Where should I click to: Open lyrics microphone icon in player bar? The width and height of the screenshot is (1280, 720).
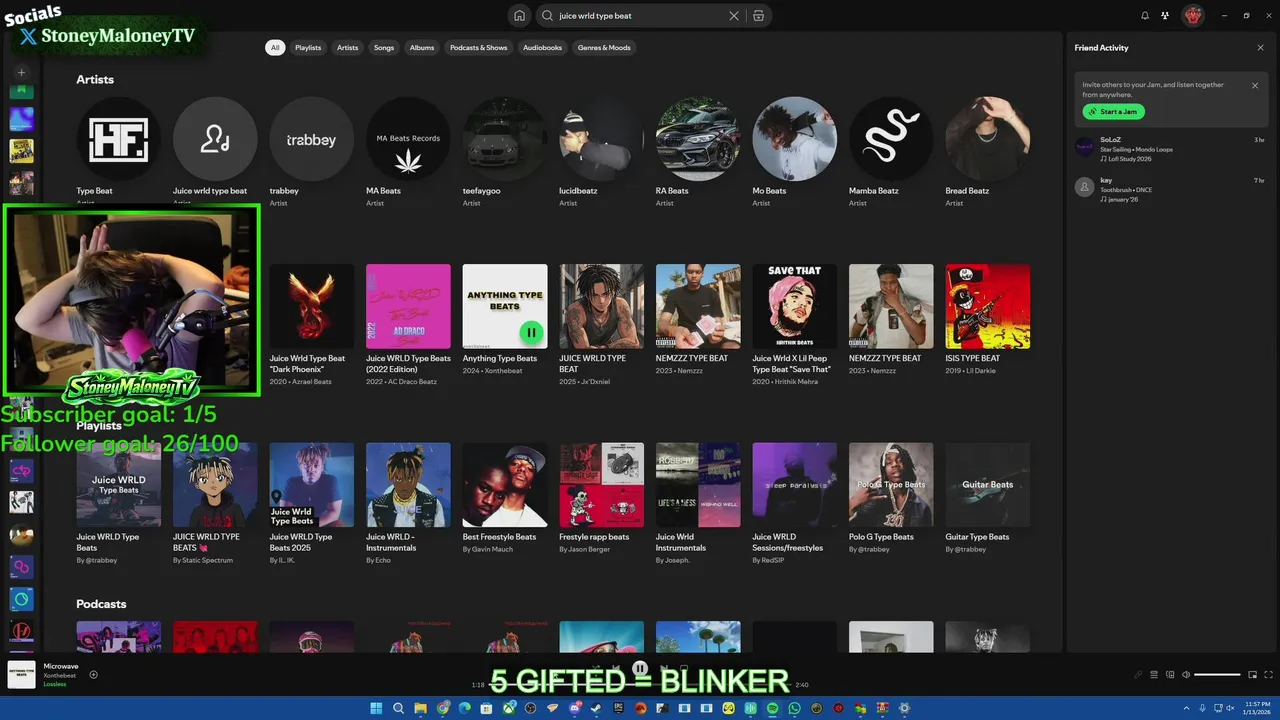1137,675
